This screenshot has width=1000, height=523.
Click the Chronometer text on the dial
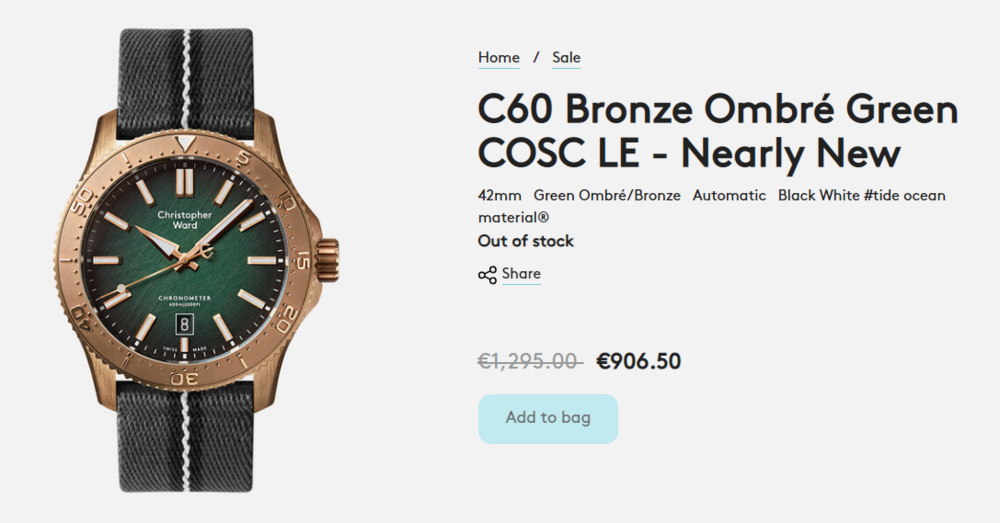coord(185,295)
